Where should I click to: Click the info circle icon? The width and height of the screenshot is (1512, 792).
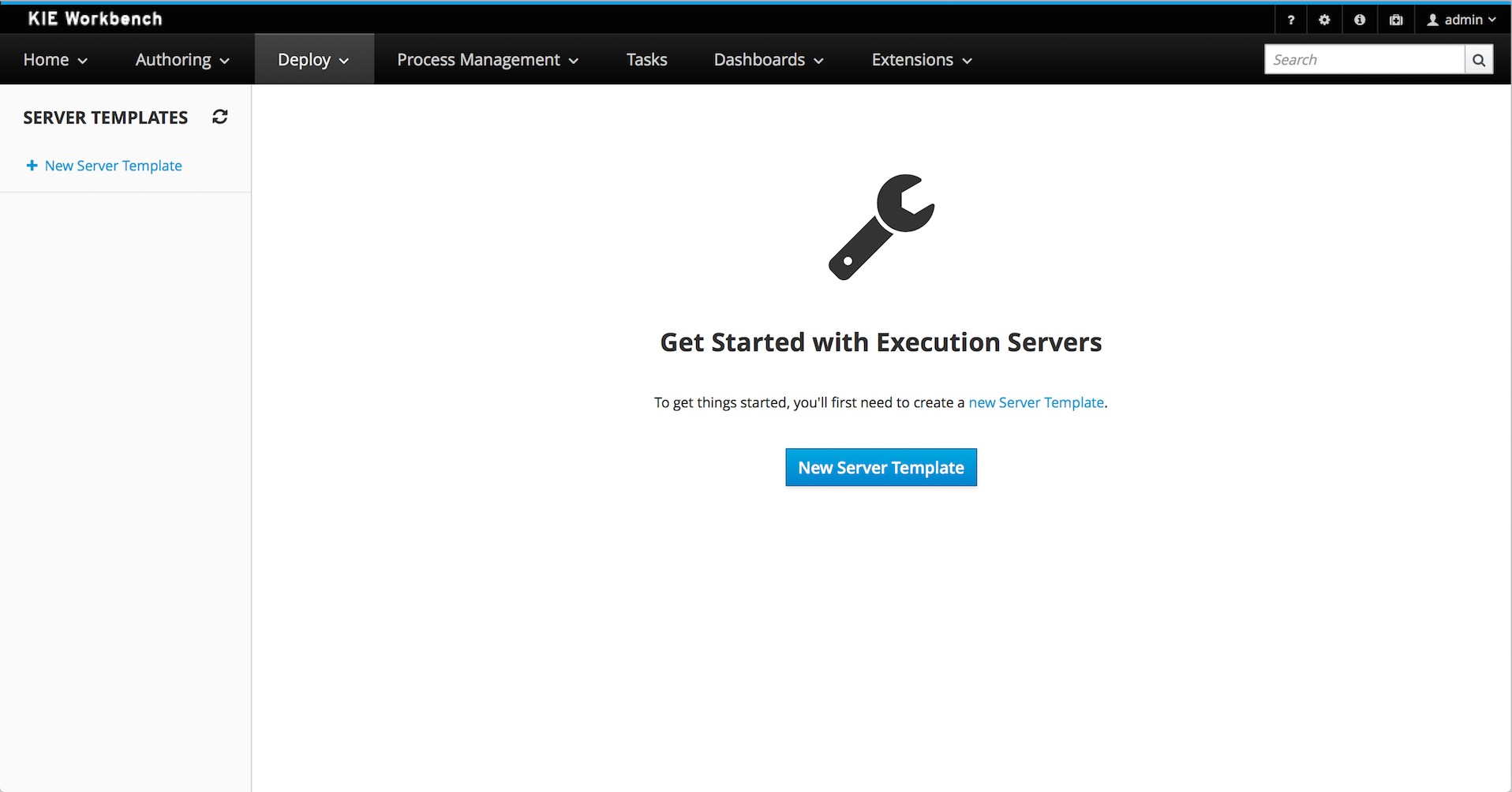coord(1360,20)
